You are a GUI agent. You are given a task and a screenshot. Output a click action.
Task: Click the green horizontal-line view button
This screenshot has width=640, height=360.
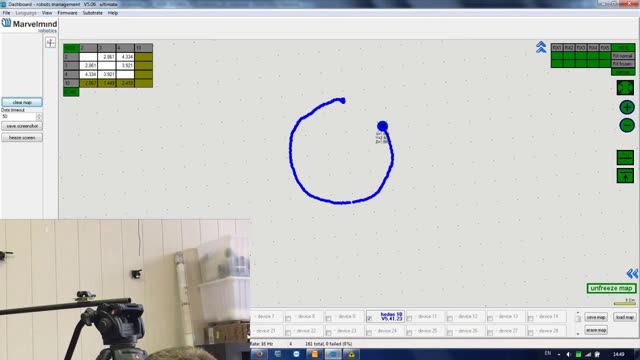[x=625, y=157]
